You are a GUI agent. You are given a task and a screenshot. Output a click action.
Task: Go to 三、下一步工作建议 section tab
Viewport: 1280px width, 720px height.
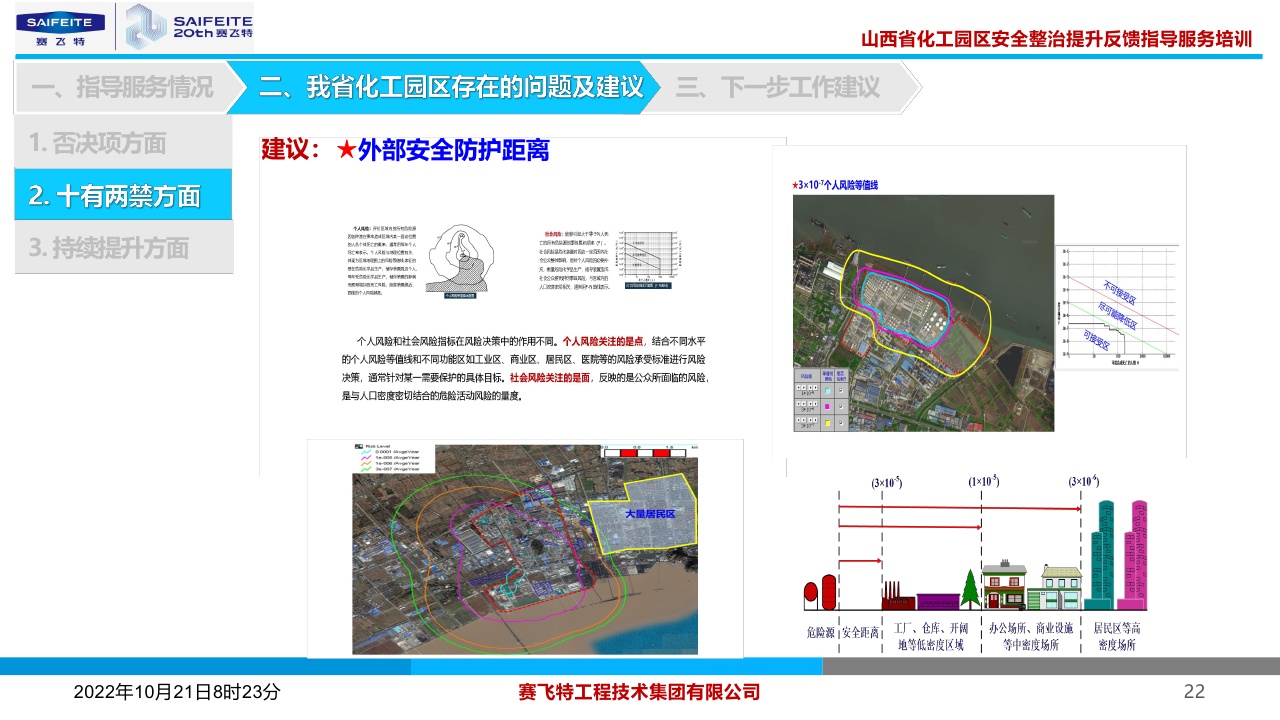tap(778, 87)
